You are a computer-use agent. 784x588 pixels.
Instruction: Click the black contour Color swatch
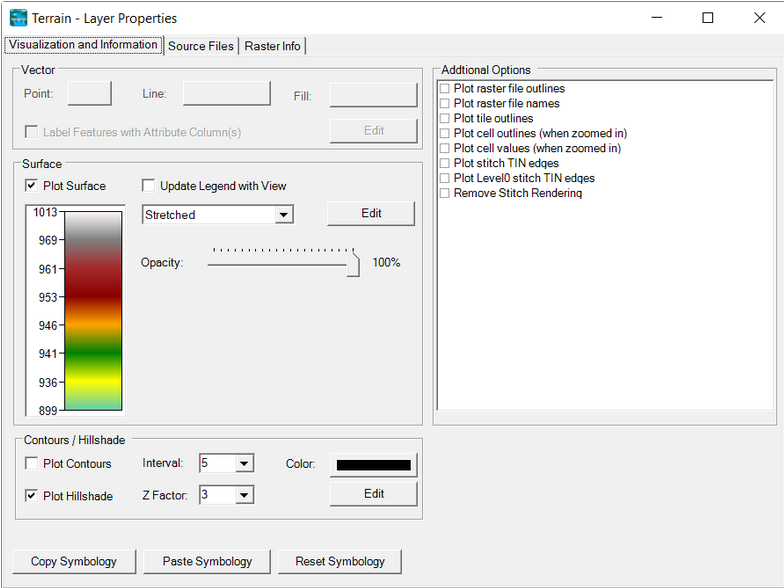click(x=373, y=465)
